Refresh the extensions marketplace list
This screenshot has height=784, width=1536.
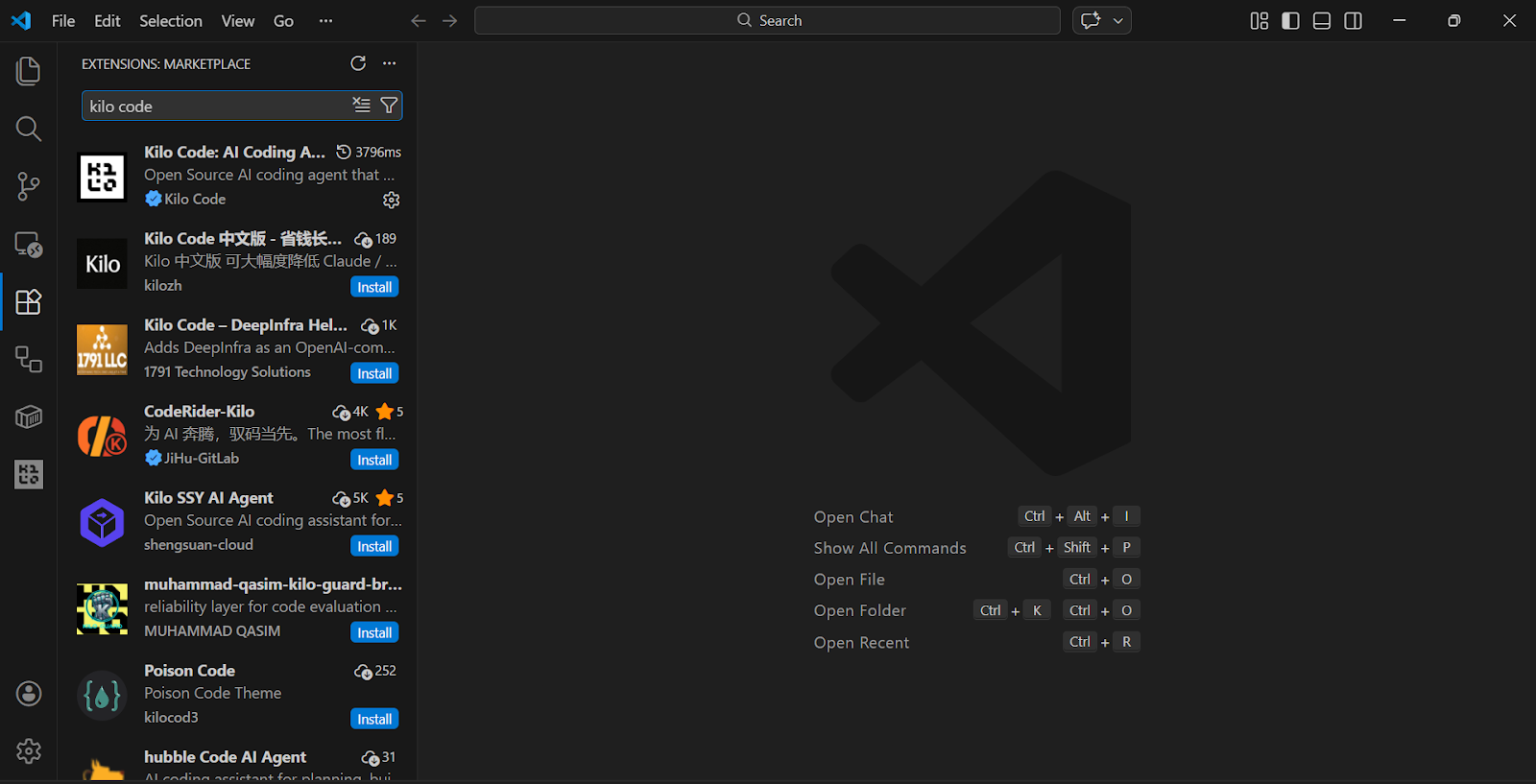tap(358, 63)
